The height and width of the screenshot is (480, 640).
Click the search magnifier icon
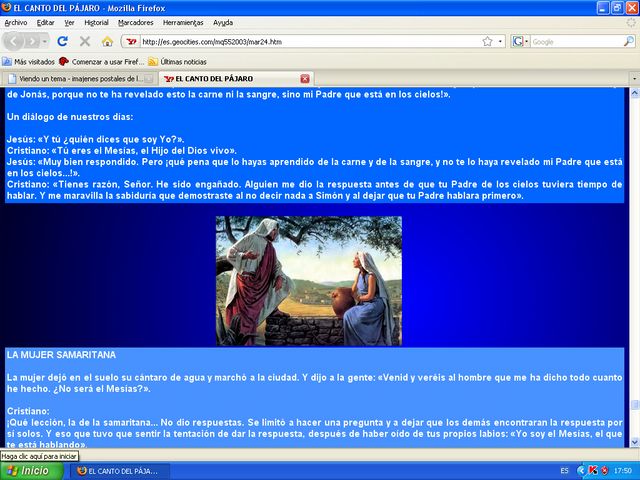point(626,42)
